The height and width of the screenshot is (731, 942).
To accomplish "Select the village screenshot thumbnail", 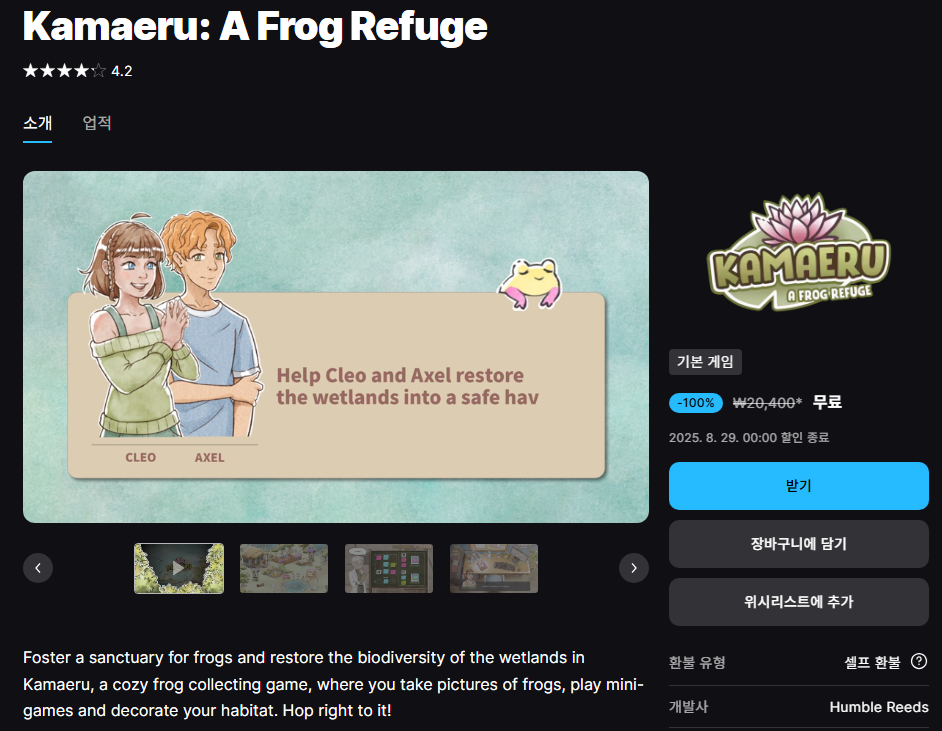I will pyautogui.click(x=284, y=568).
